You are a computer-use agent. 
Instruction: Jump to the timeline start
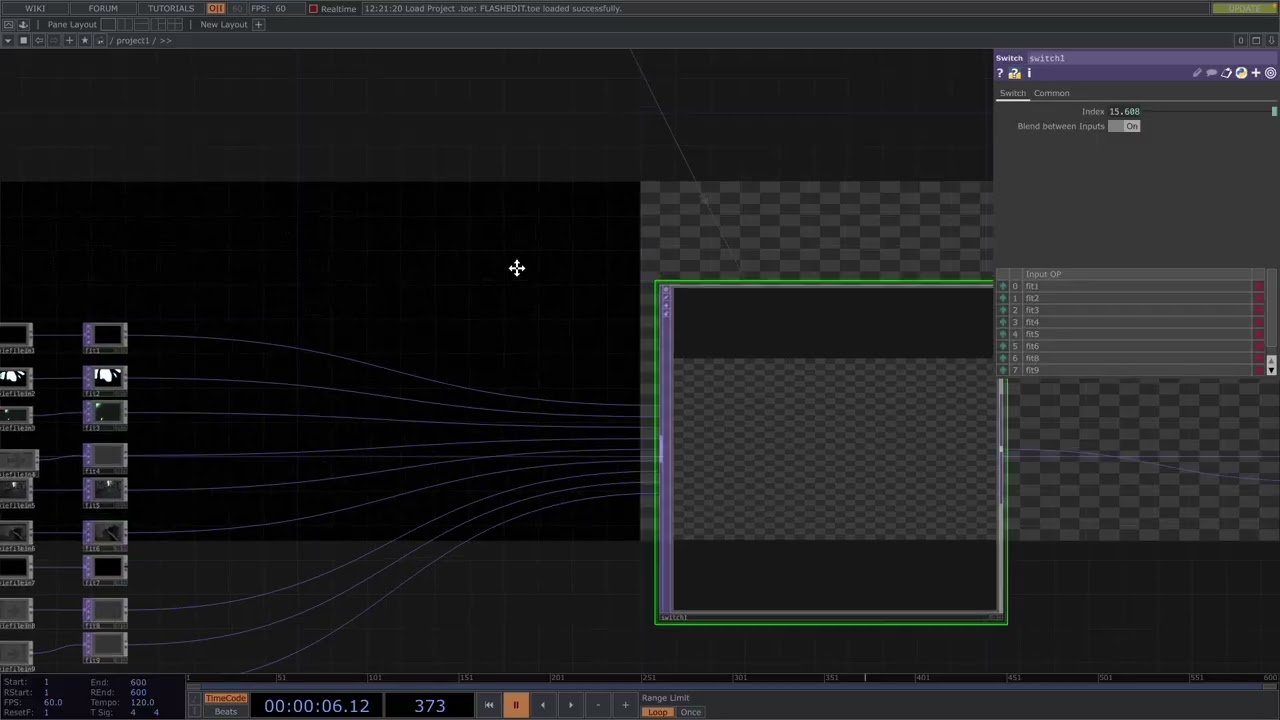coord(488,705)
